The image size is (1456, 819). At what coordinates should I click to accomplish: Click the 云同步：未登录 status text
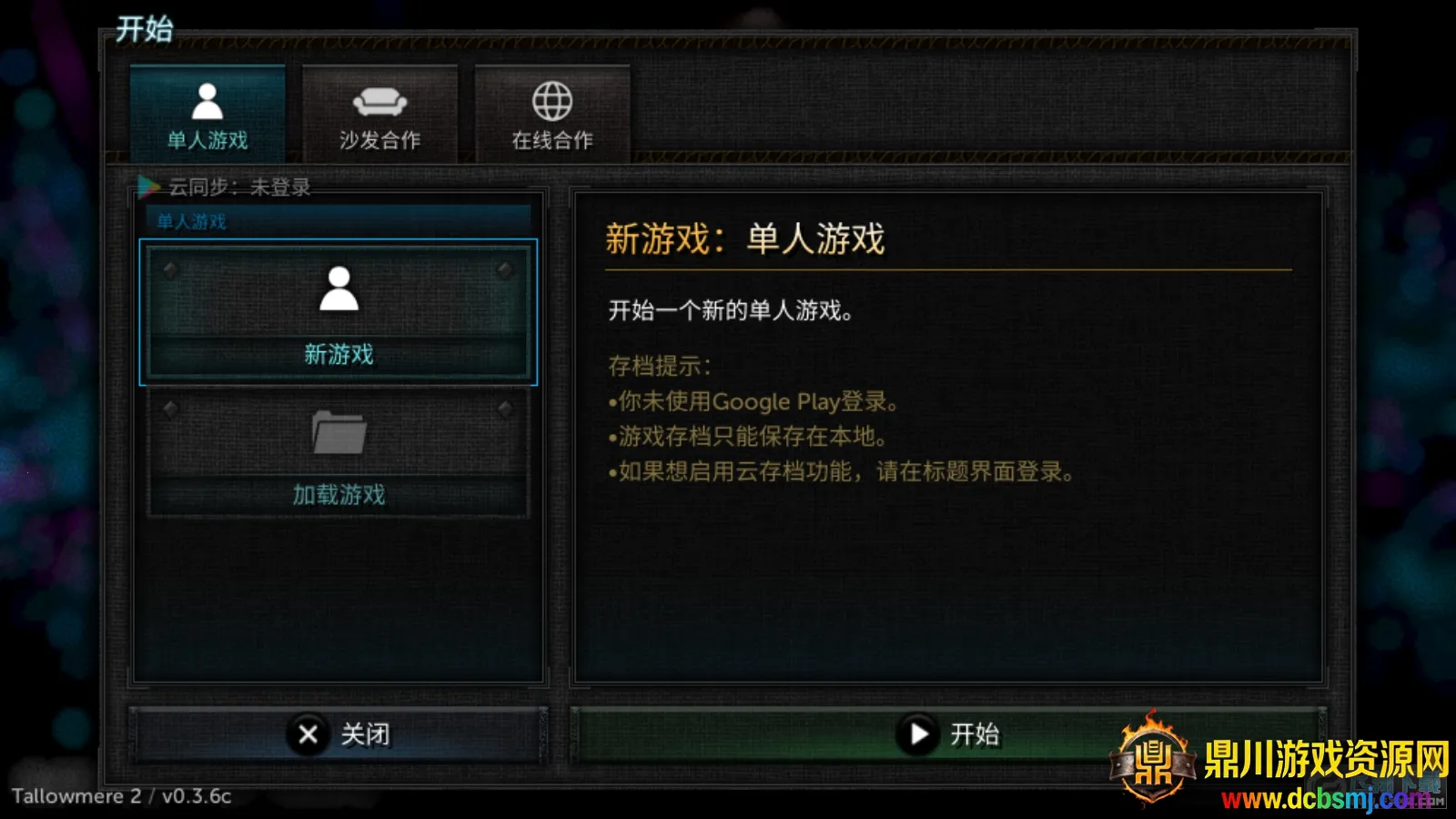(239, 187)
